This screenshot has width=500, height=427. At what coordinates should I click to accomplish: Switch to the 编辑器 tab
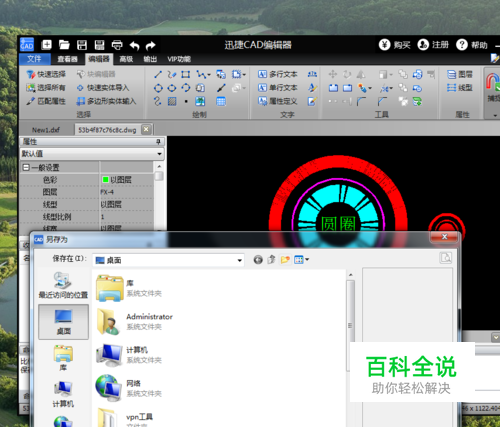99,59
